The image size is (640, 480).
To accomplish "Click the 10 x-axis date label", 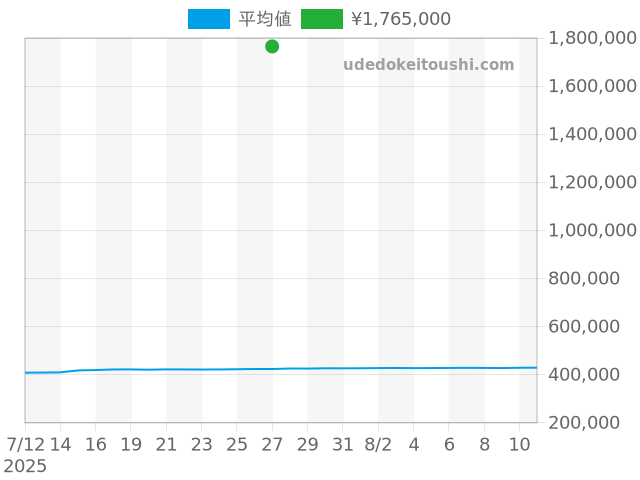I will (520, 444).
